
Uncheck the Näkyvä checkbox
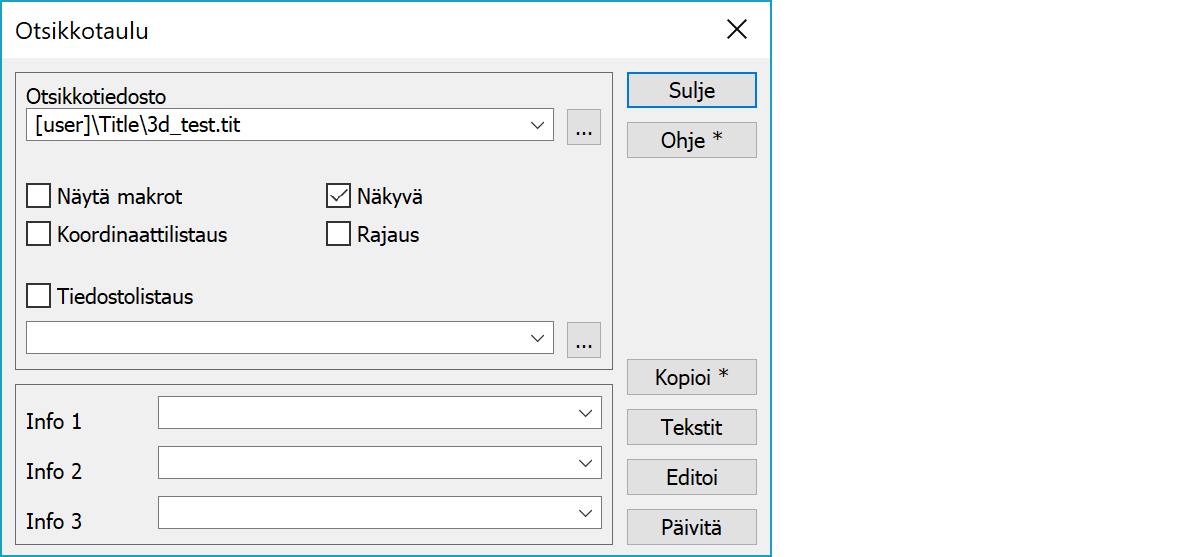[x=338, y=196]
